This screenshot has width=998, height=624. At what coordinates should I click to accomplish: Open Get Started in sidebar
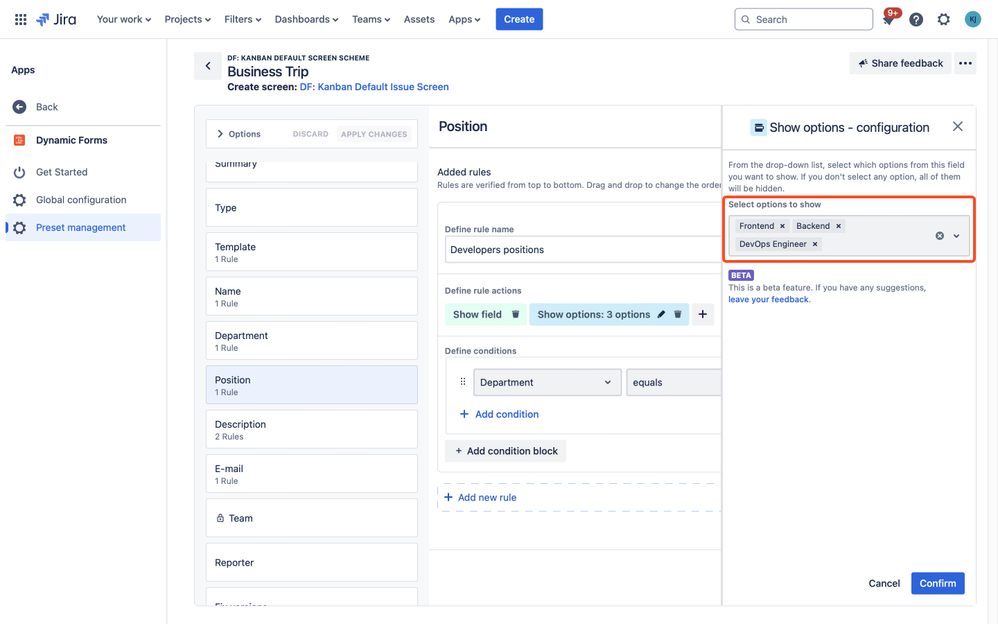pyautogui.click(x=83, y=172)
